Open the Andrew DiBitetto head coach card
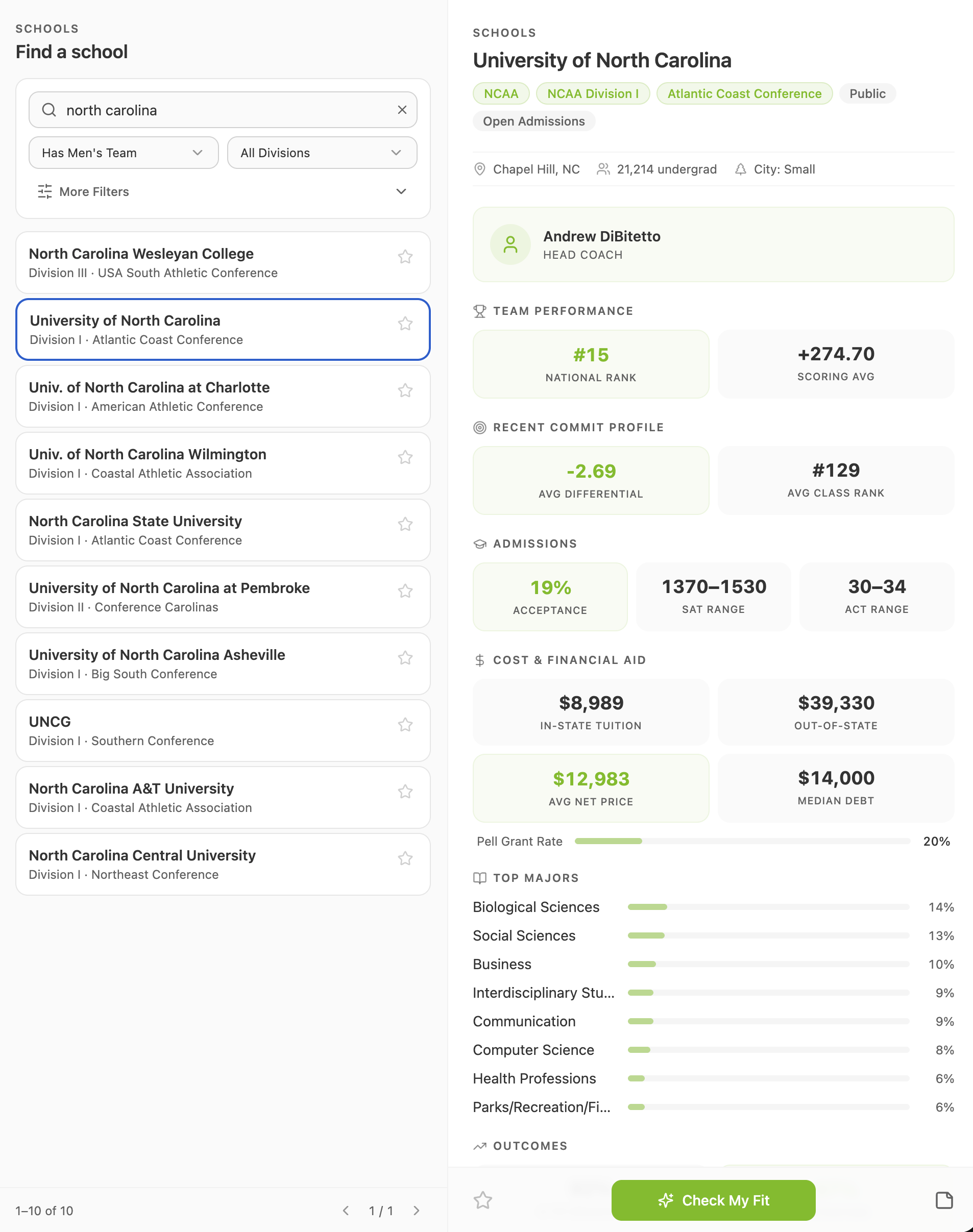Image resolution: width=973 pixels, height=1232 pixels. (x=713, y=244)
